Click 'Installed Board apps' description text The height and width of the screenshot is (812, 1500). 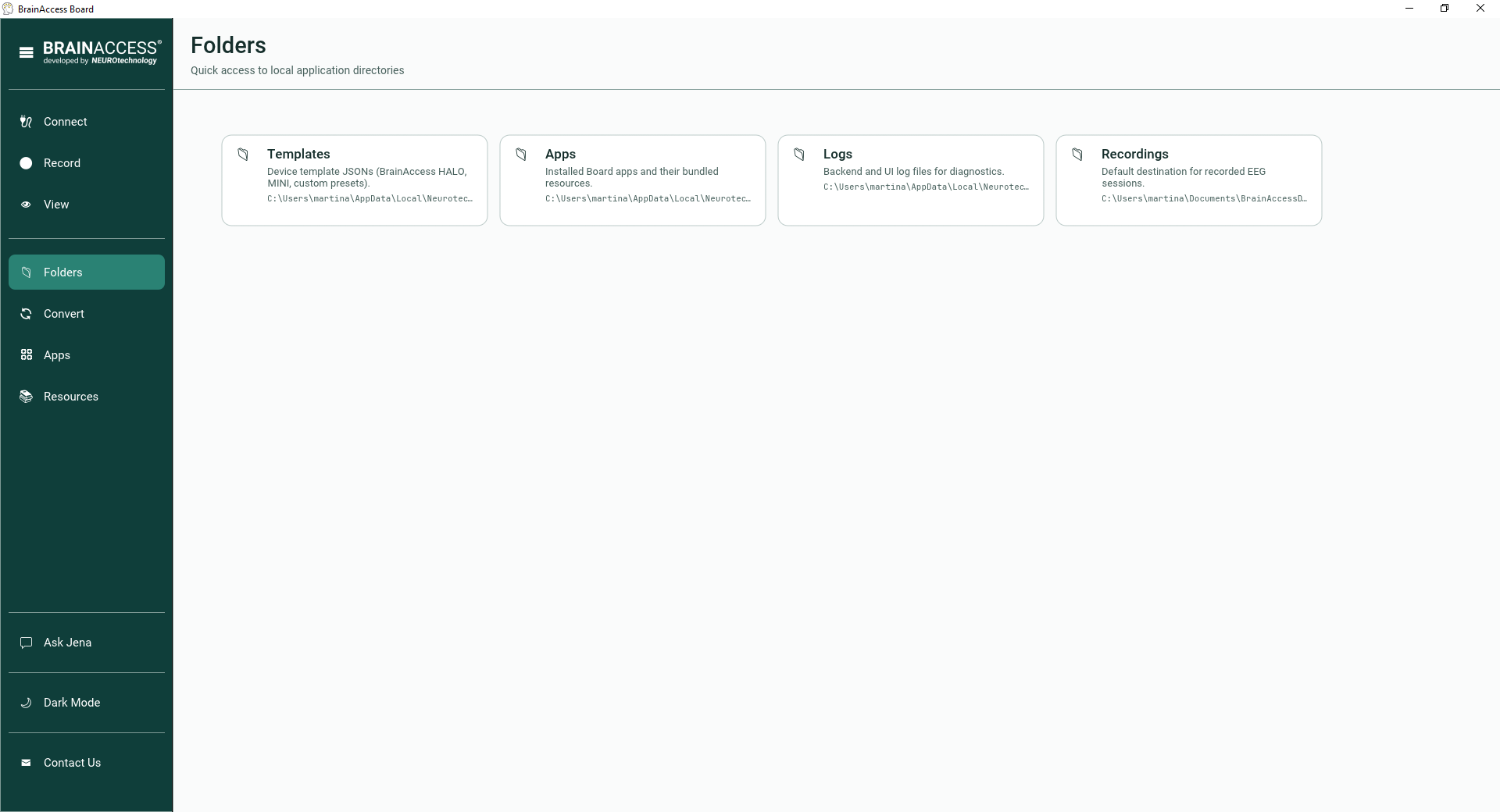631,177
